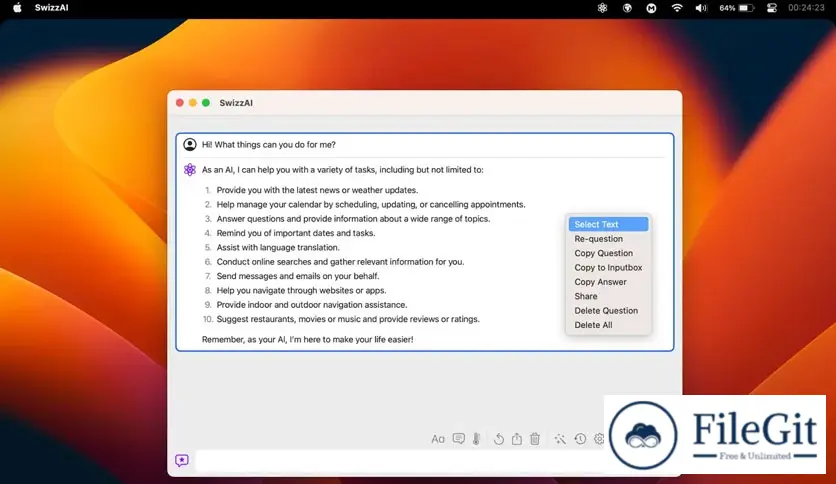Click the line "Assist with language translation"
The height and width of the screenshot is (484, 836).
tap(278, 247)
